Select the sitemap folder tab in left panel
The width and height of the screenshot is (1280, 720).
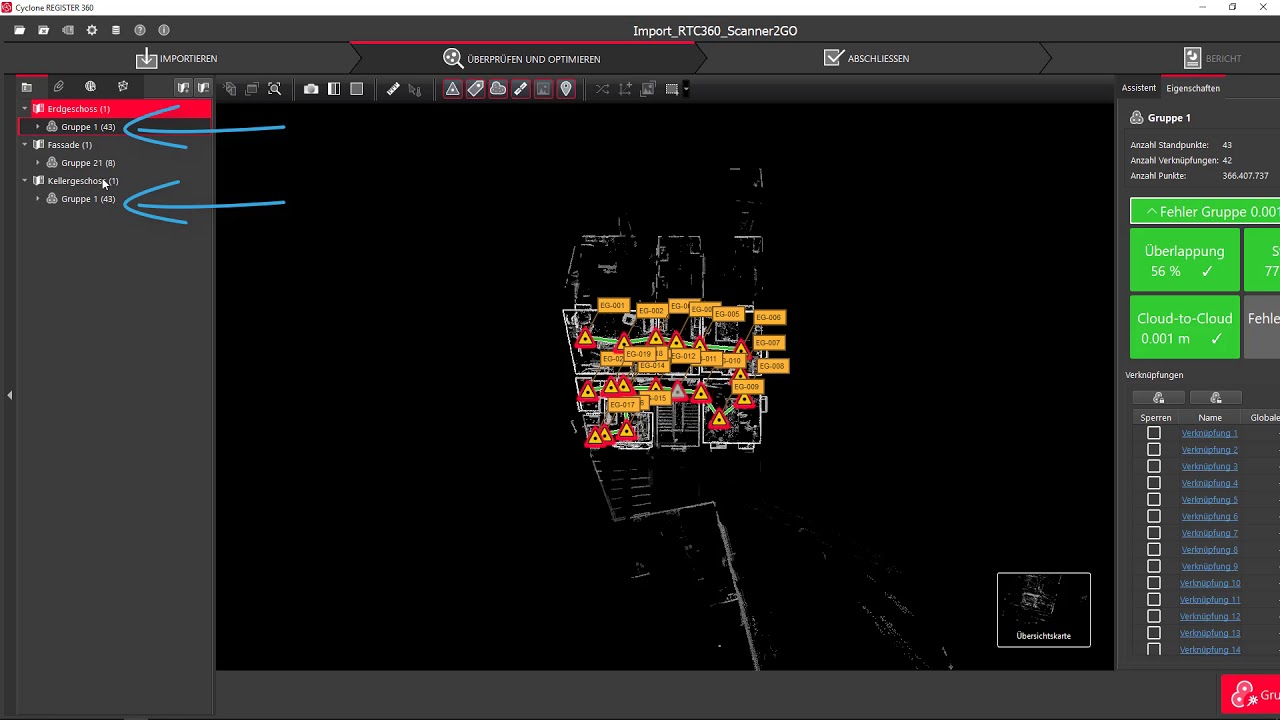coord(27,88)
